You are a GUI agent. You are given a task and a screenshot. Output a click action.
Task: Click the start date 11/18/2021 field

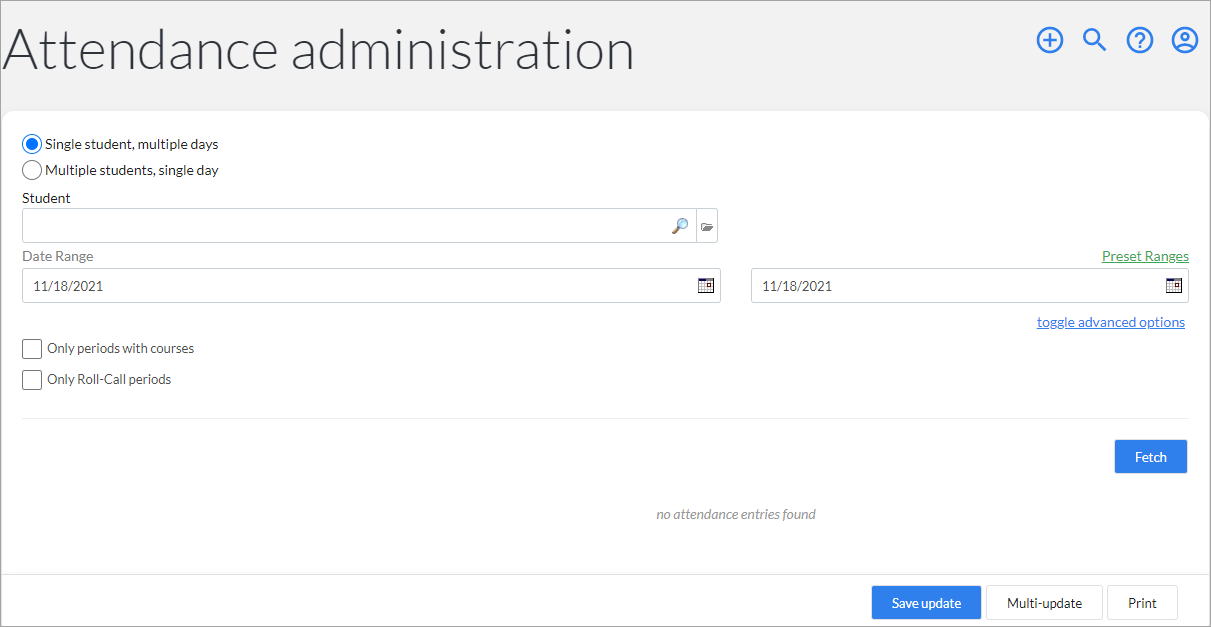[x=360, y=286]
